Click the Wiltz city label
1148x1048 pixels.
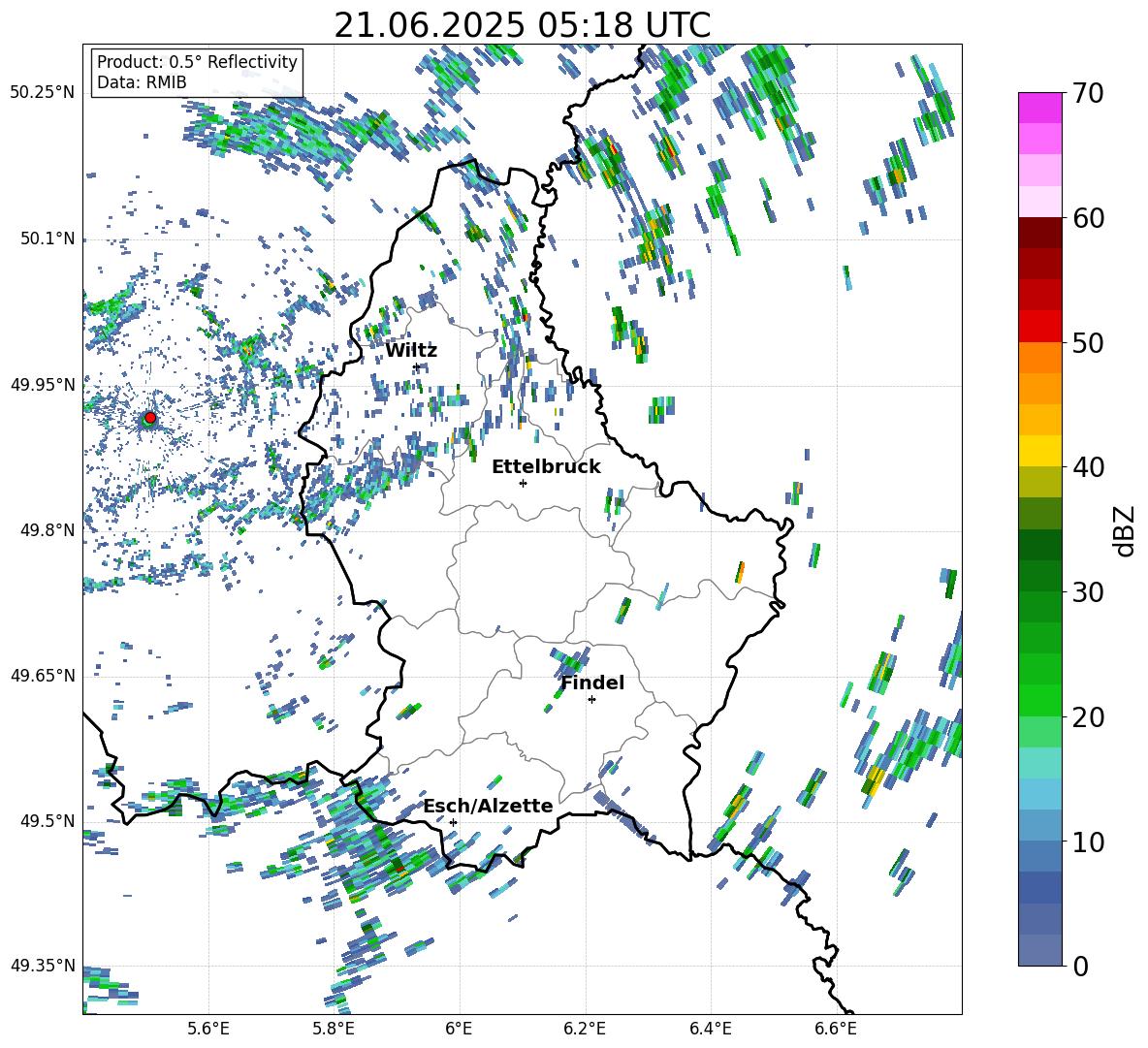click(x=411, y=351)
